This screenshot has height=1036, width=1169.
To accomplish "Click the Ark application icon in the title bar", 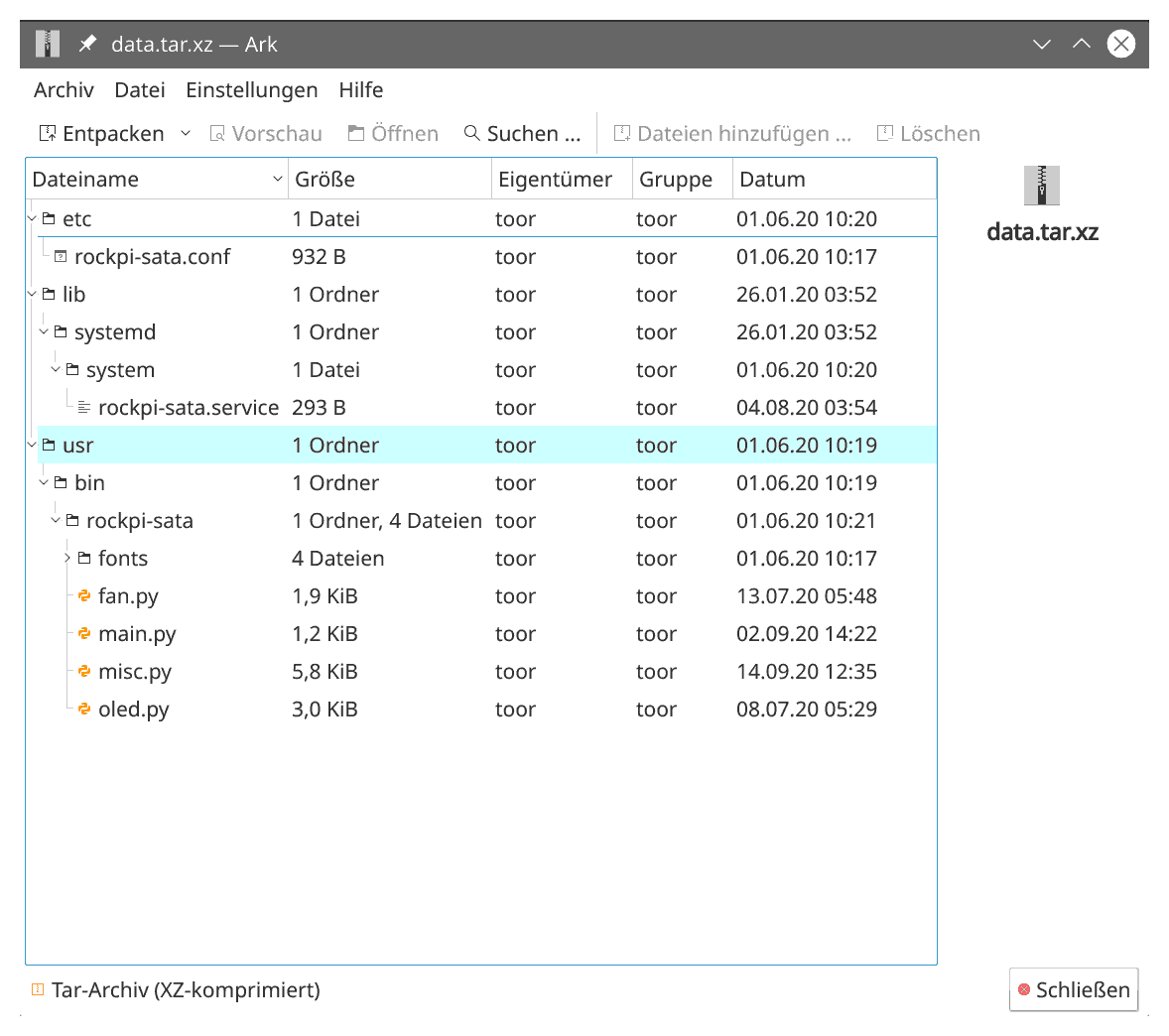I will (x=48, y=44).
